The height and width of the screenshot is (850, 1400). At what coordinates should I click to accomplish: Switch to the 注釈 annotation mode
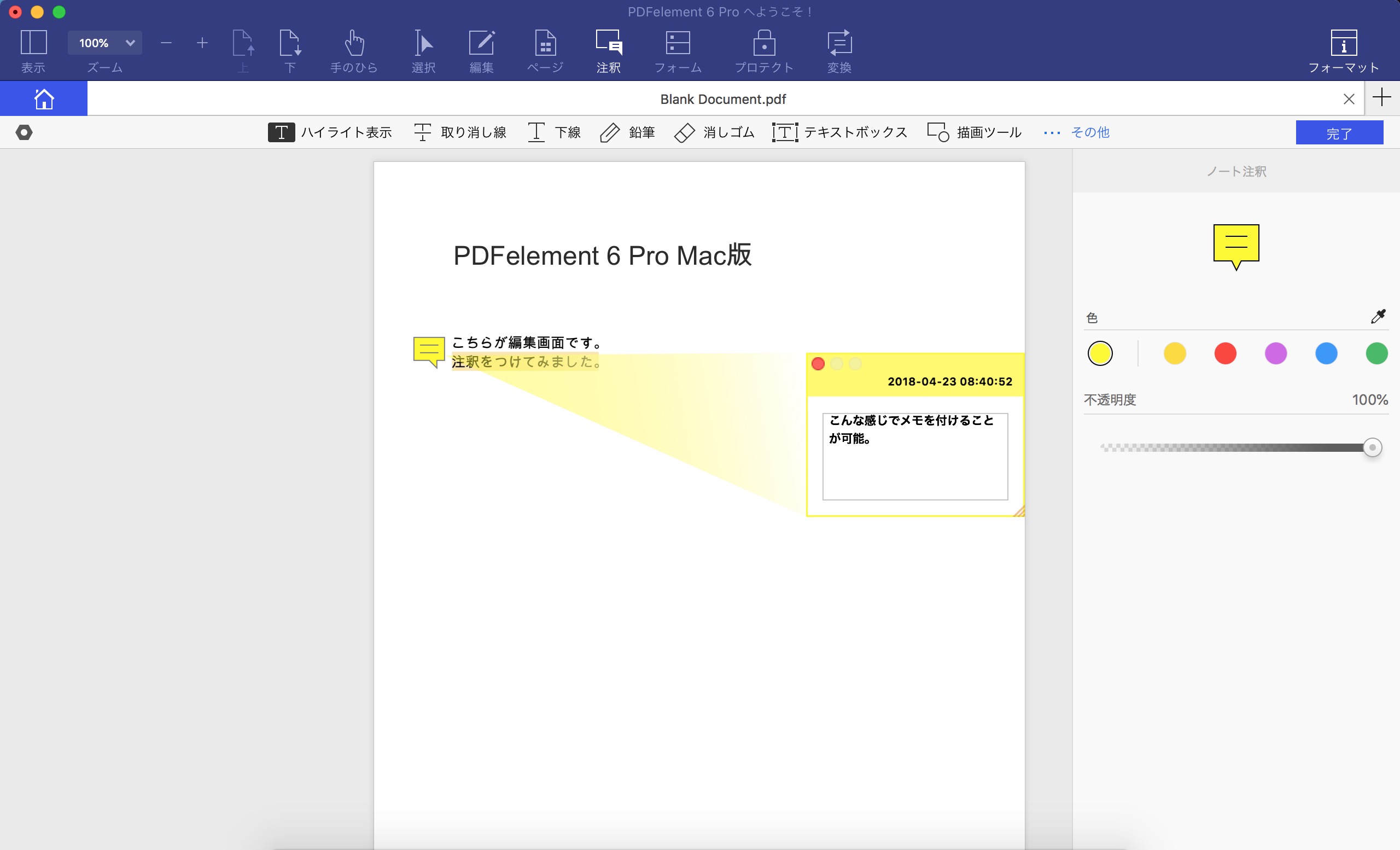[609, 43]
